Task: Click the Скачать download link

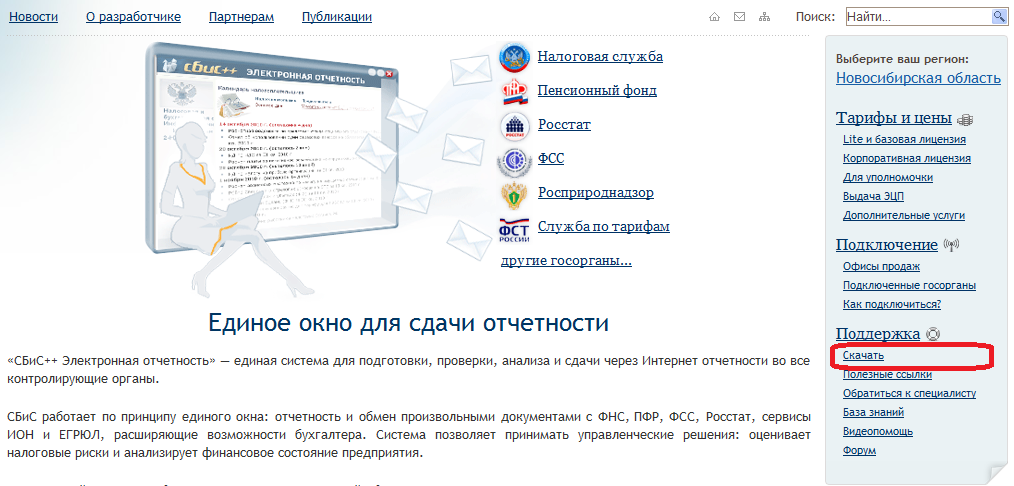Action: 863,355
